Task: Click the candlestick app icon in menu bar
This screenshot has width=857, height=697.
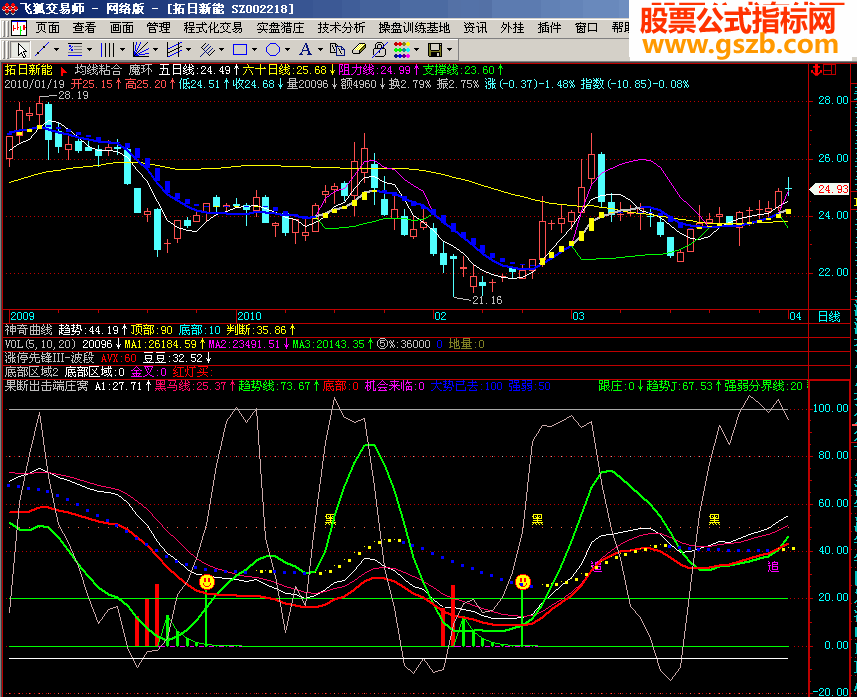Action: tap(19, 28)
